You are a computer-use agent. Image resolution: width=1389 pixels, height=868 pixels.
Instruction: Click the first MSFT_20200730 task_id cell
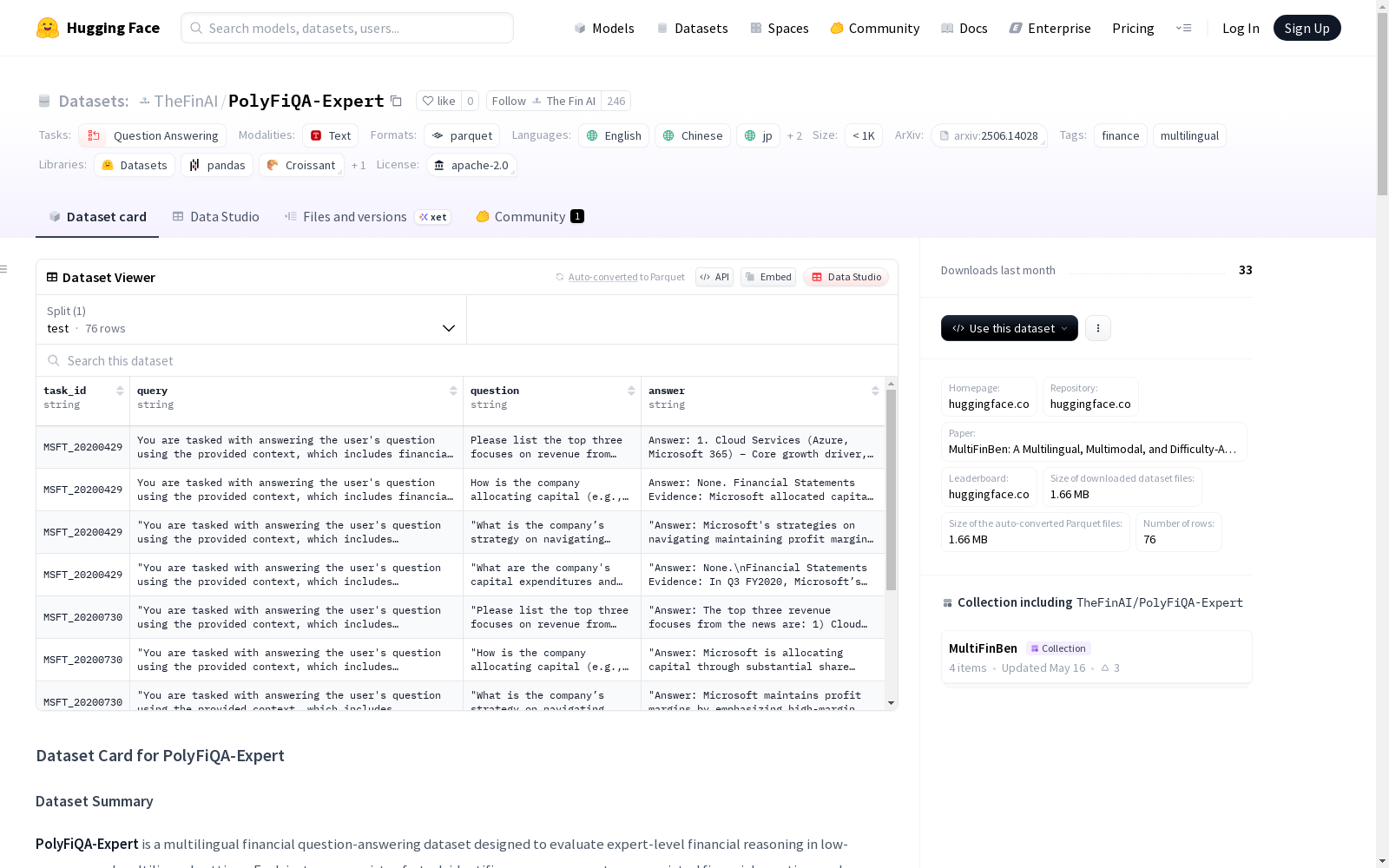coord(83,617)
